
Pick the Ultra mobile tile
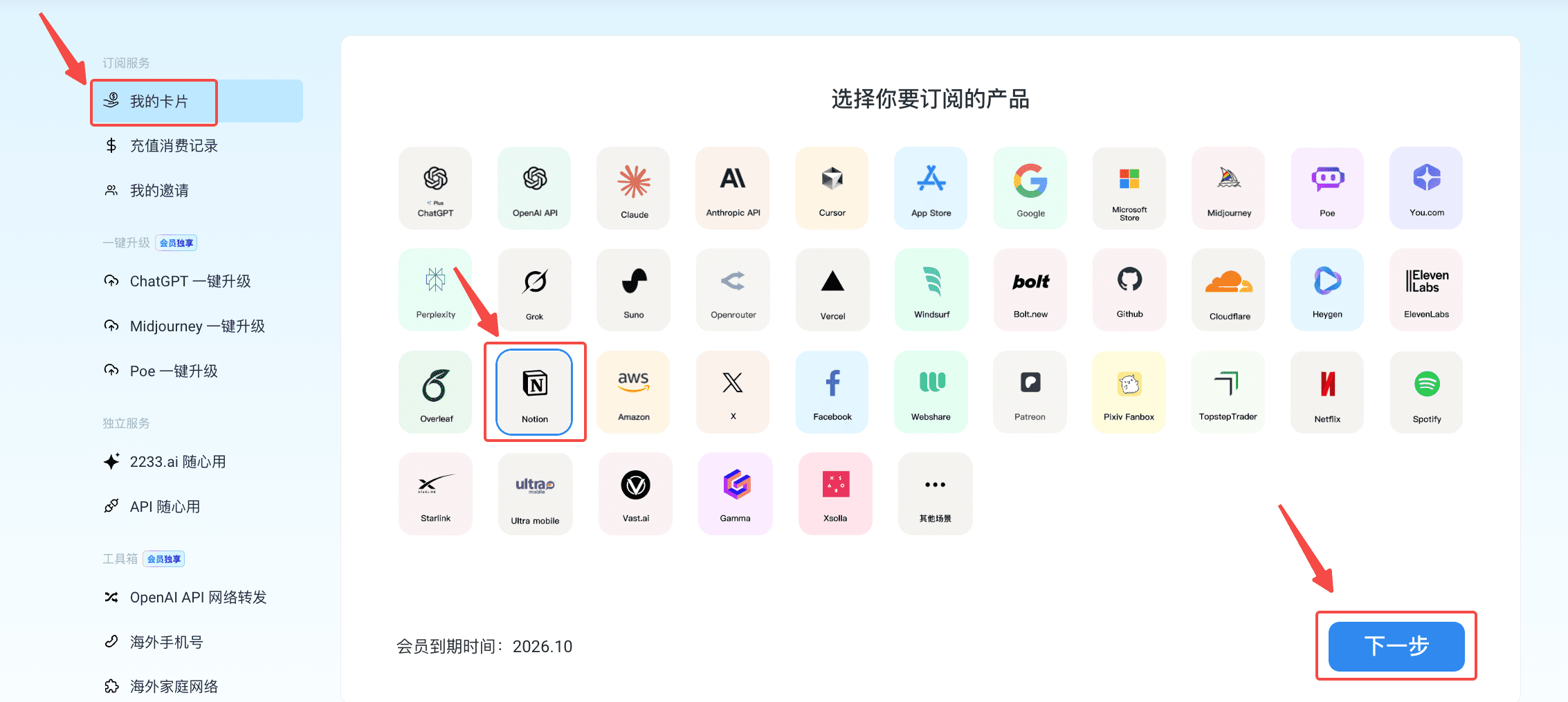click(535, 494)
